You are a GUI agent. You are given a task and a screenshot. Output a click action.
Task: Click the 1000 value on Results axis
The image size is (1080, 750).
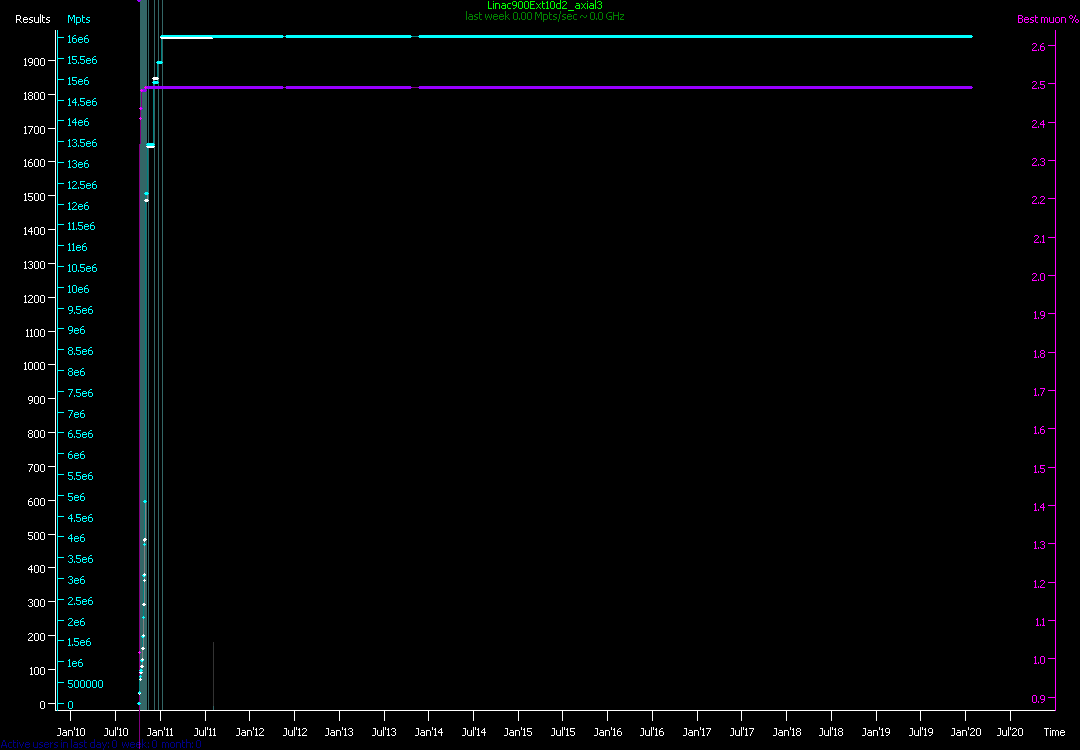32,366
